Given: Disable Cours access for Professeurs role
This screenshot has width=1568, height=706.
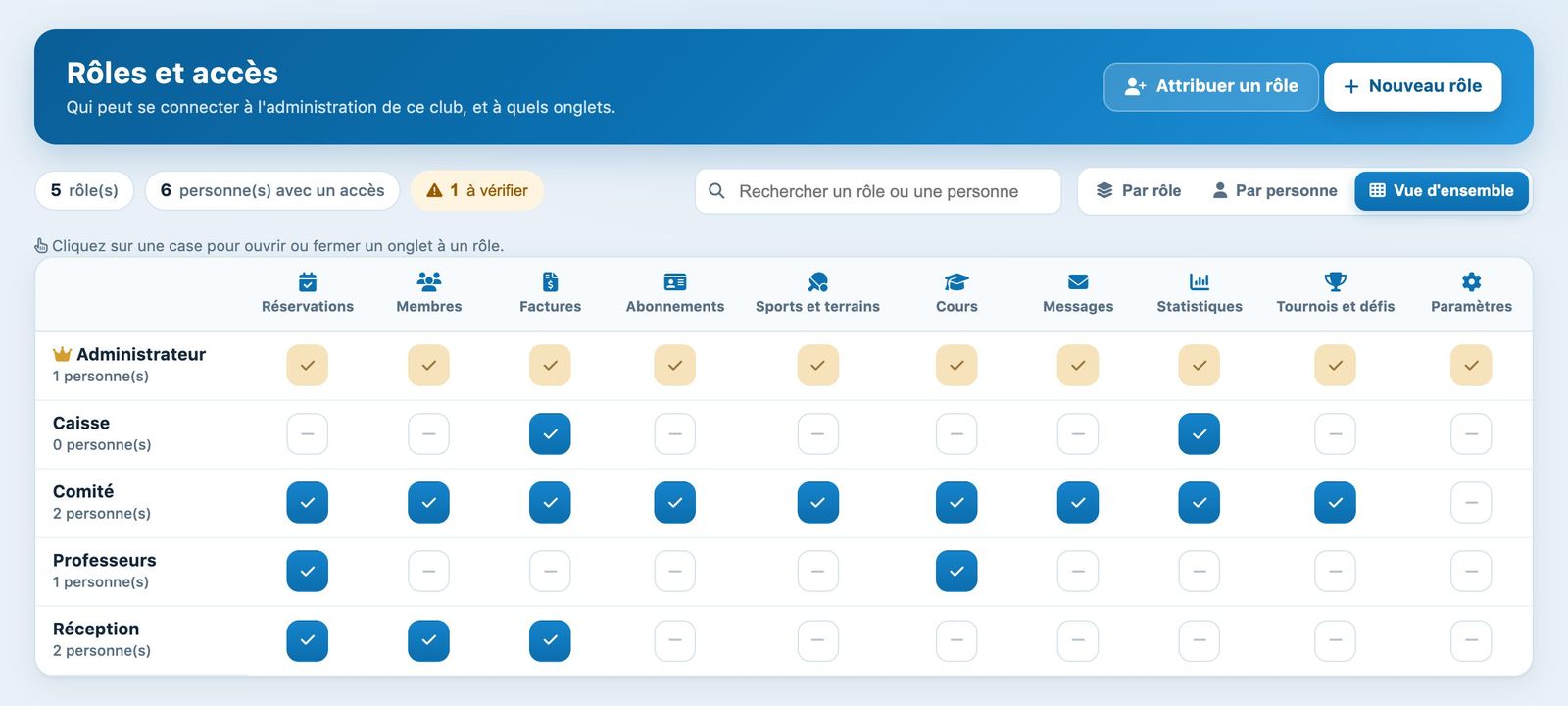Looking at the screenshot, I should (956, 571).
